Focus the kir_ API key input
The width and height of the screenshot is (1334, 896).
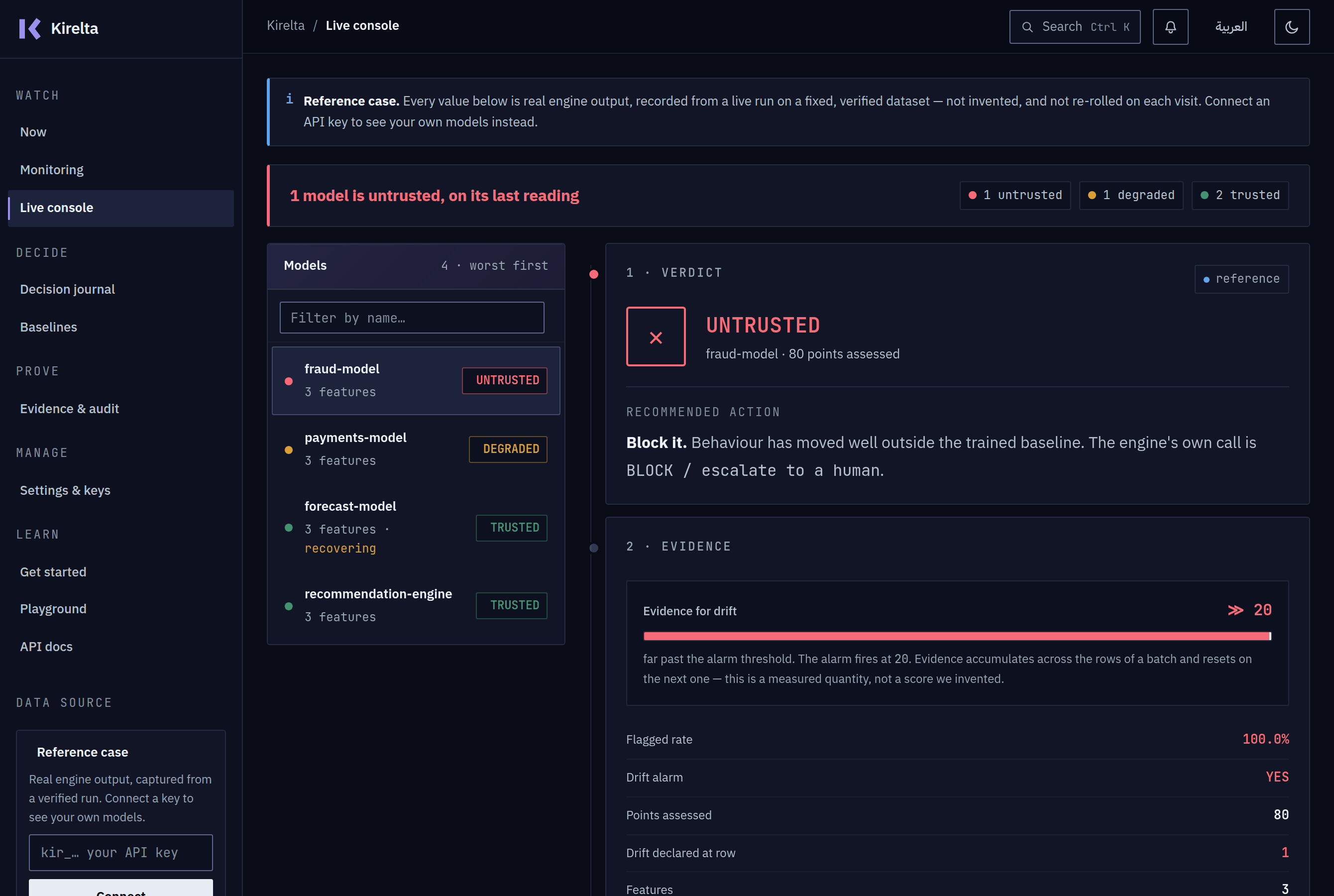click(120, 853)
